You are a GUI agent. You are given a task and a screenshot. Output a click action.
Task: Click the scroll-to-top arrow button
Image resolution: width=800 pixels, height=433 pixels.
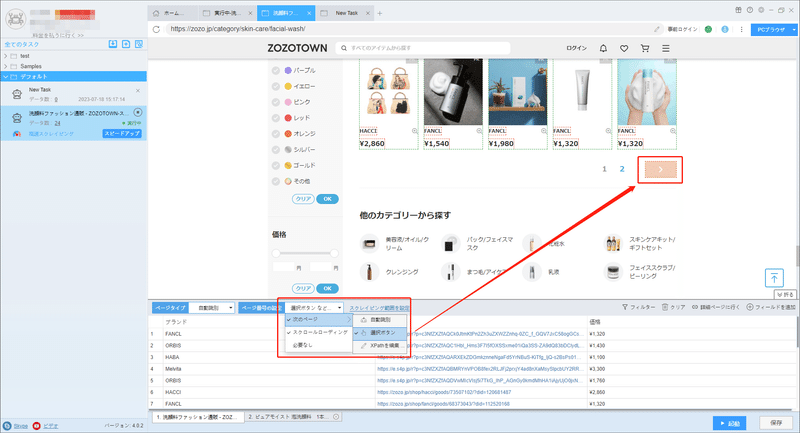[x=774, y=278]
